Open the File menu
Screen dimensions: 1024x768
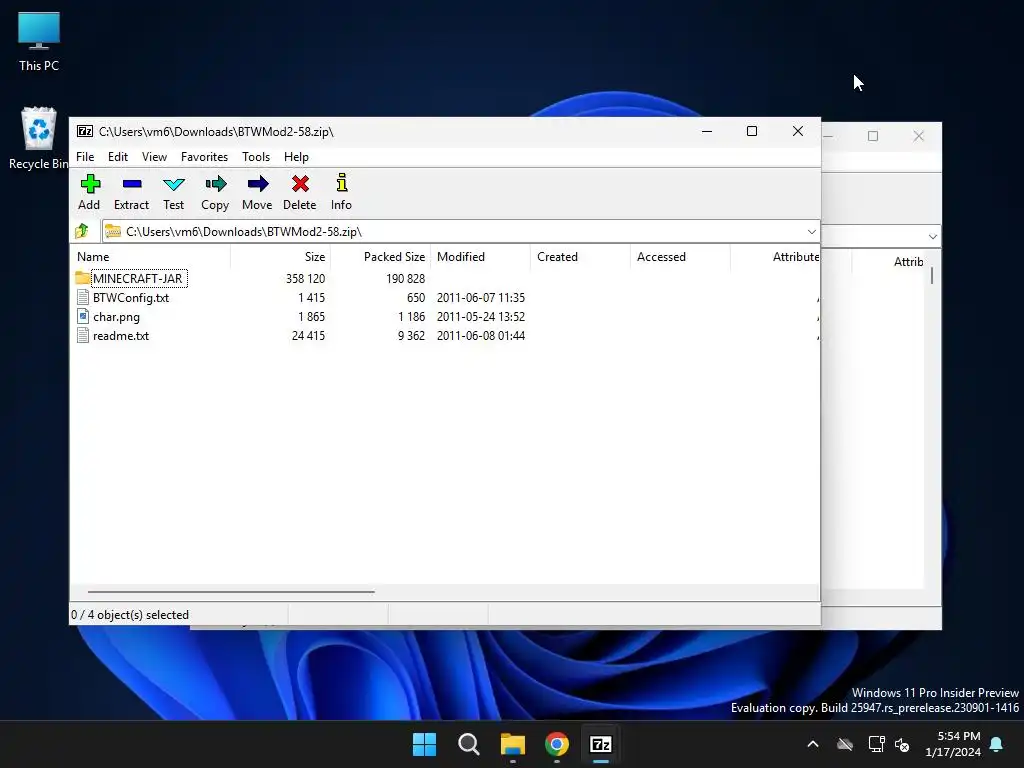(x=85, y=157)
